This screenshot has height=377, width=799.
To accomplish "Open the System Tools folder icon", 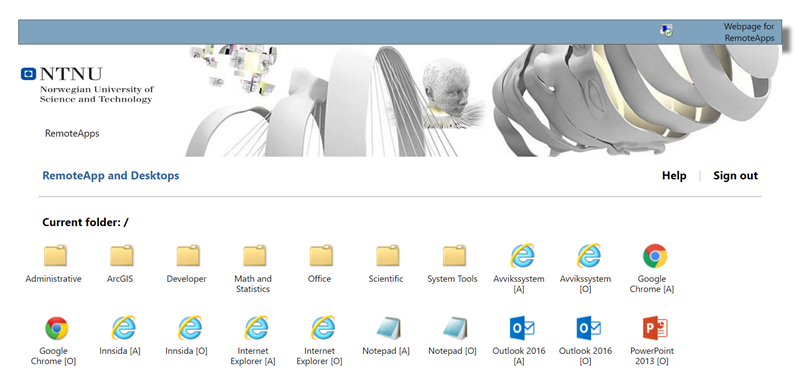I will point(454,256).
